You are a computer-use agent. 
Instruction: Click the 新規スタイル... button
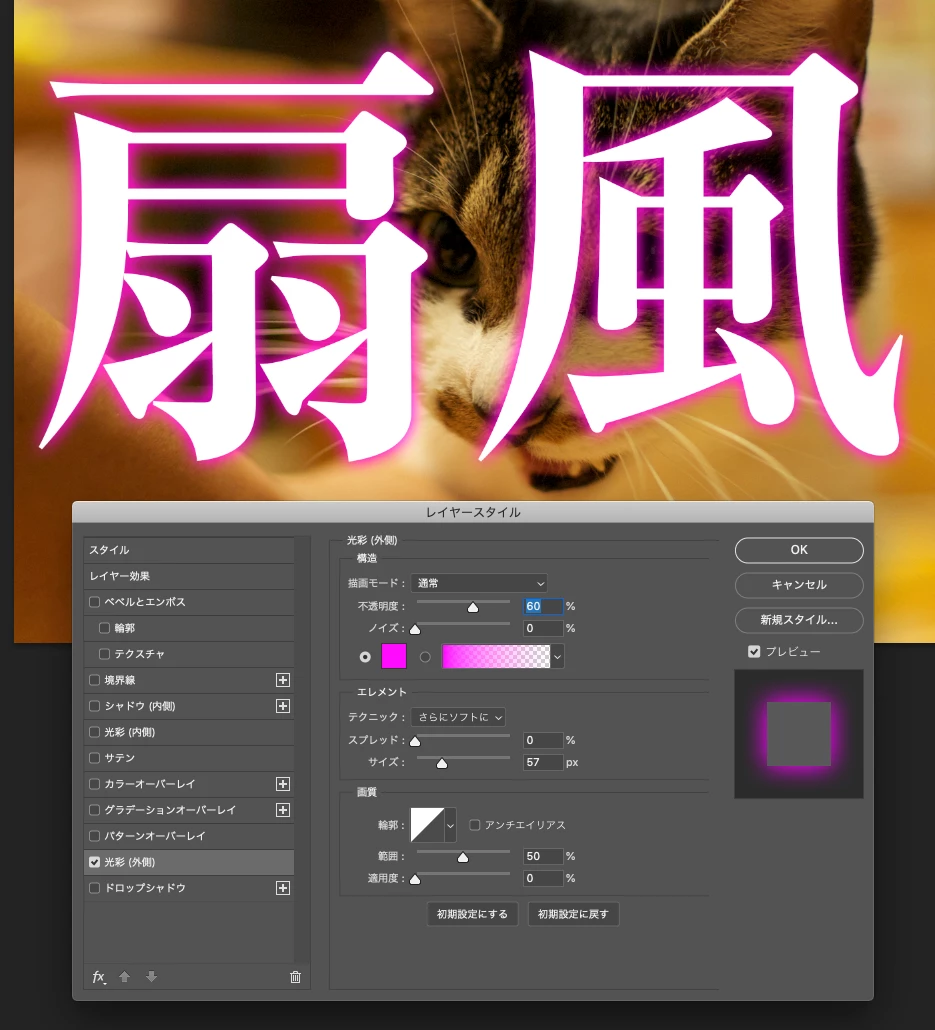pyautogui.click(x=799, y=620)
